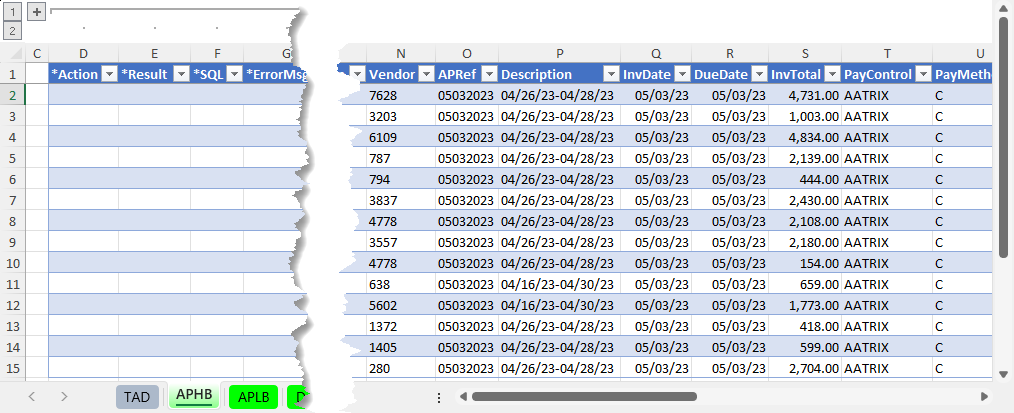Click Vendor cell 7628

click(401, 95)
